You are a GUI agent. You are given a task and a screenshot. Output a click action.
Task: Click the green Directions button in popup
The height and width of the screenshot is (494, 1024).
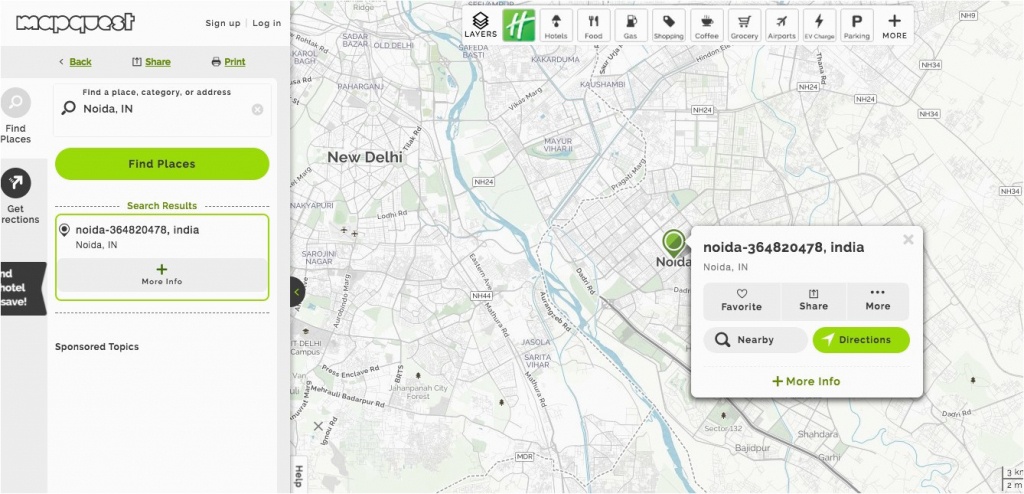[861, 340]
